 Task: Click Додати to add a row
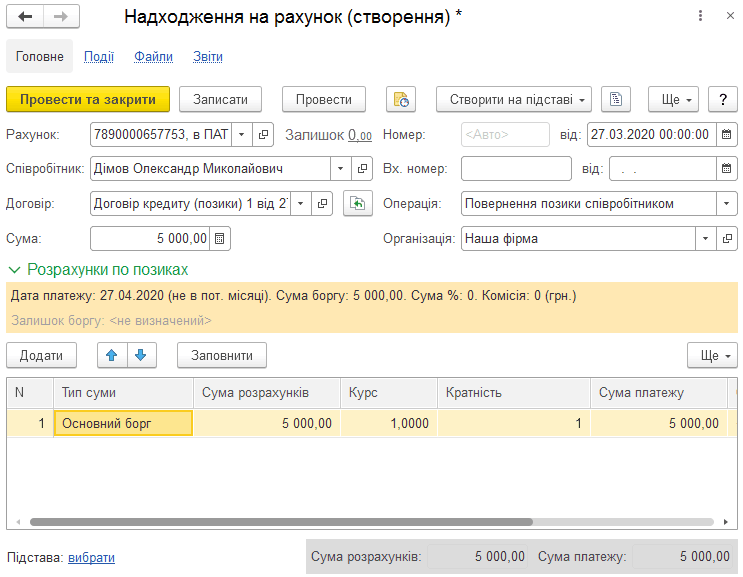tap(41, 355)
